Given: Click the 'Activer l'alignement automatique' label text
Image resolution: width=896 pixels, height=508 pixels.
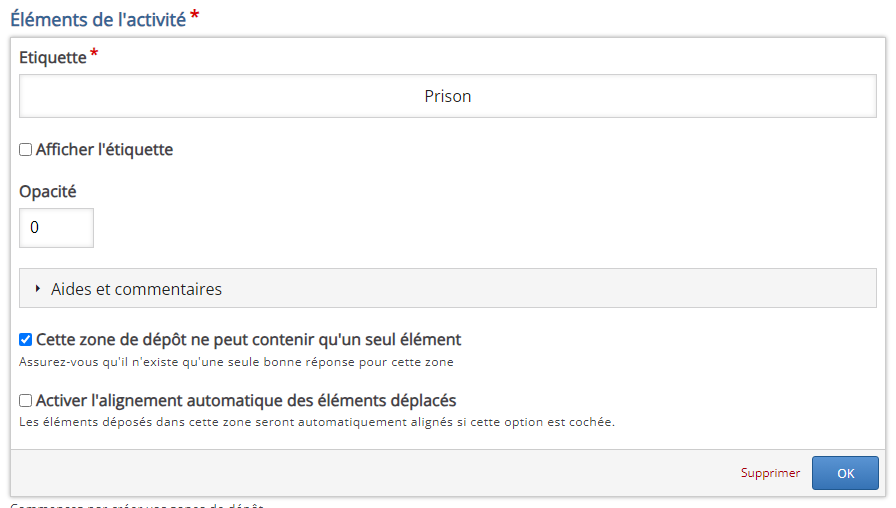Looking at the screenshot, I should click(246, 401).
